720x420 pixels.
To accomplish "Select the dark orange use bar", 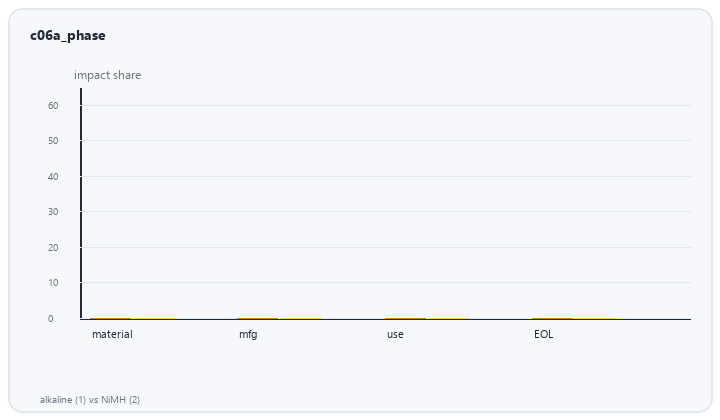I will (405, 318).
